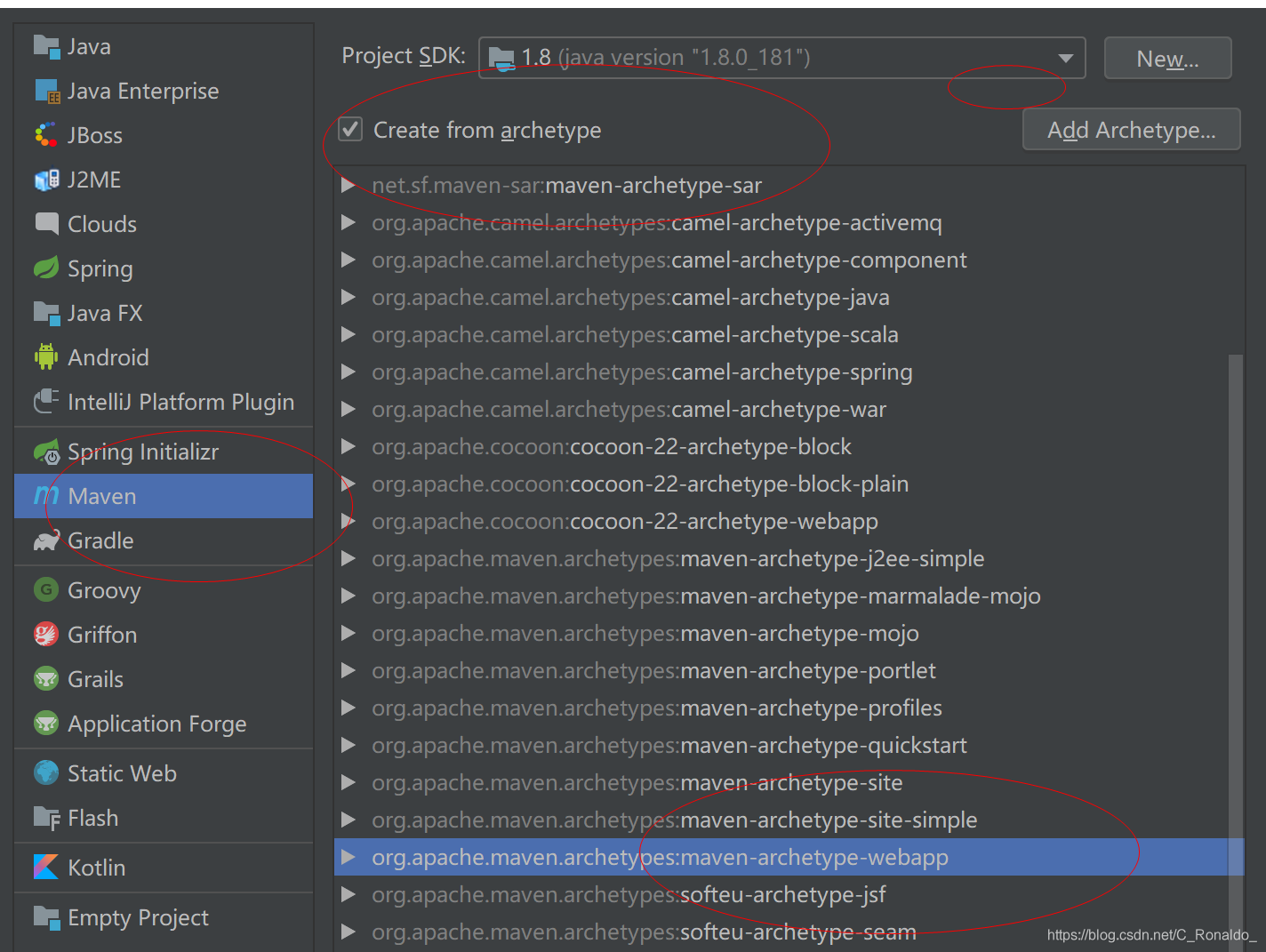Viewport: 1266px width, 952px height.
Task: Click the Clouds speech-bubble icon
Action: pyautogui.click(x=46, y=224)
